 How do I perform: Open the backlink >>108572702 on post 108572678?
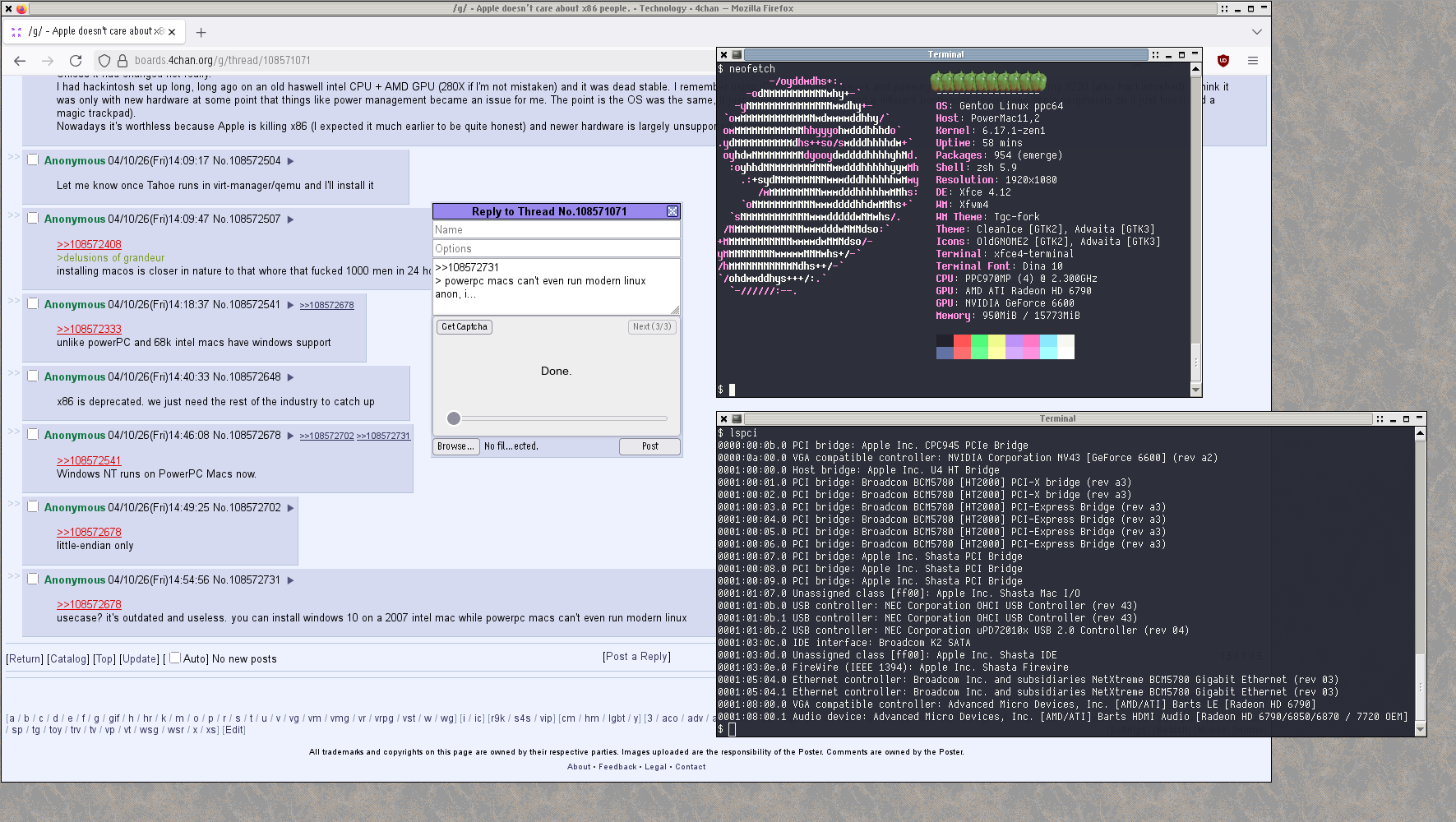coord(326,436)
